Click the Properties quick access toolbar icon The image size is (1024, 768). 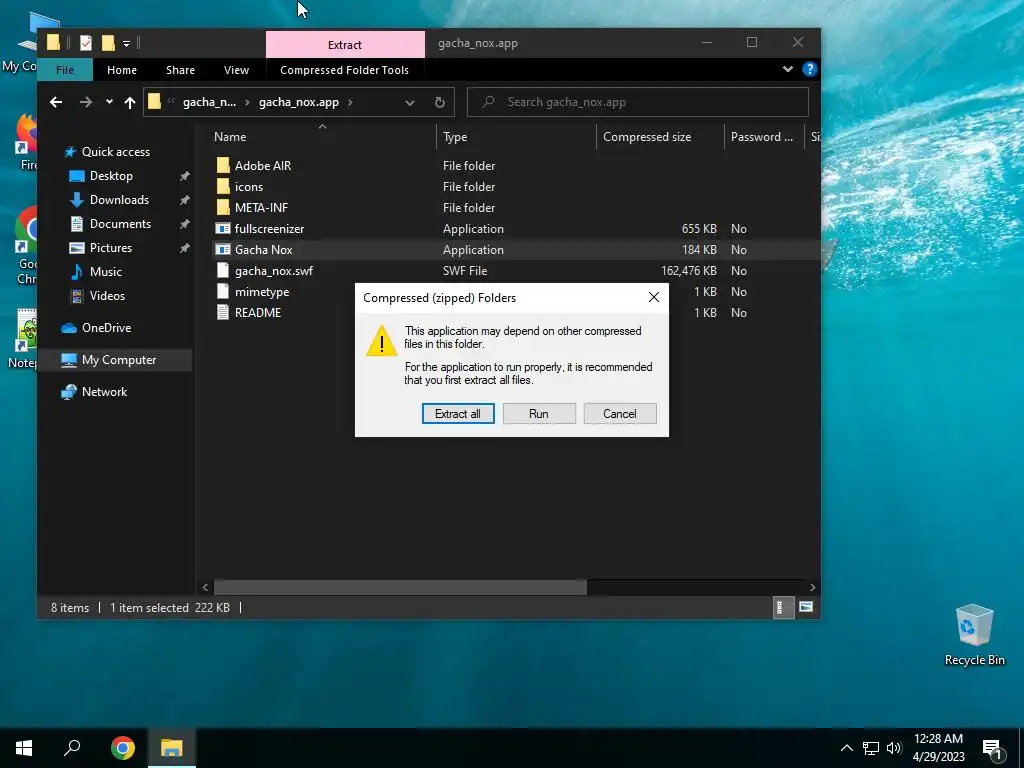click(x=86, y=43)
